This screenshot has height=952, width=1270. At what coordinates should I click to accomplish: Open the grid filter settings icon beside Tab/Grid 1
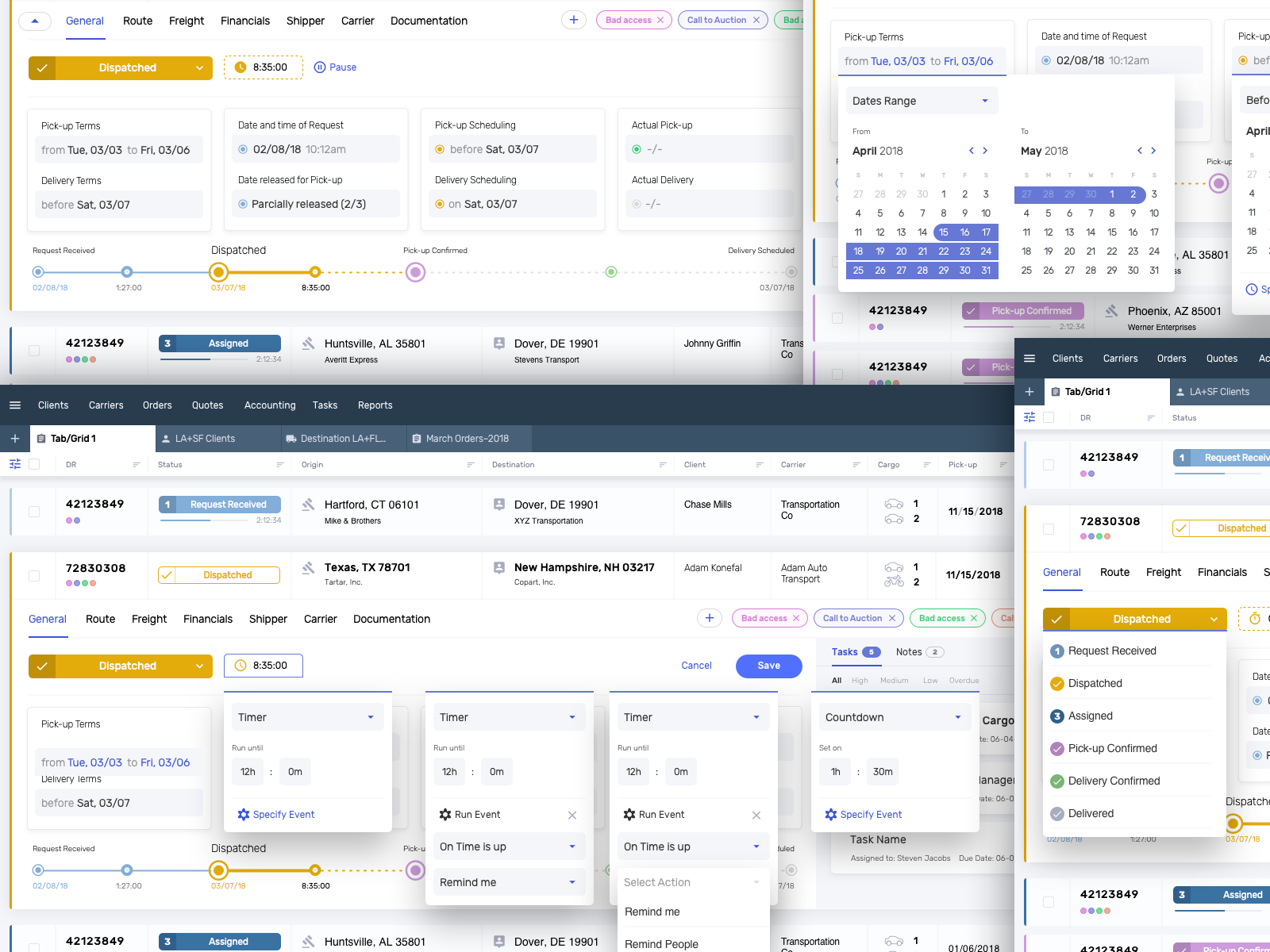click(x=14, y=463)
